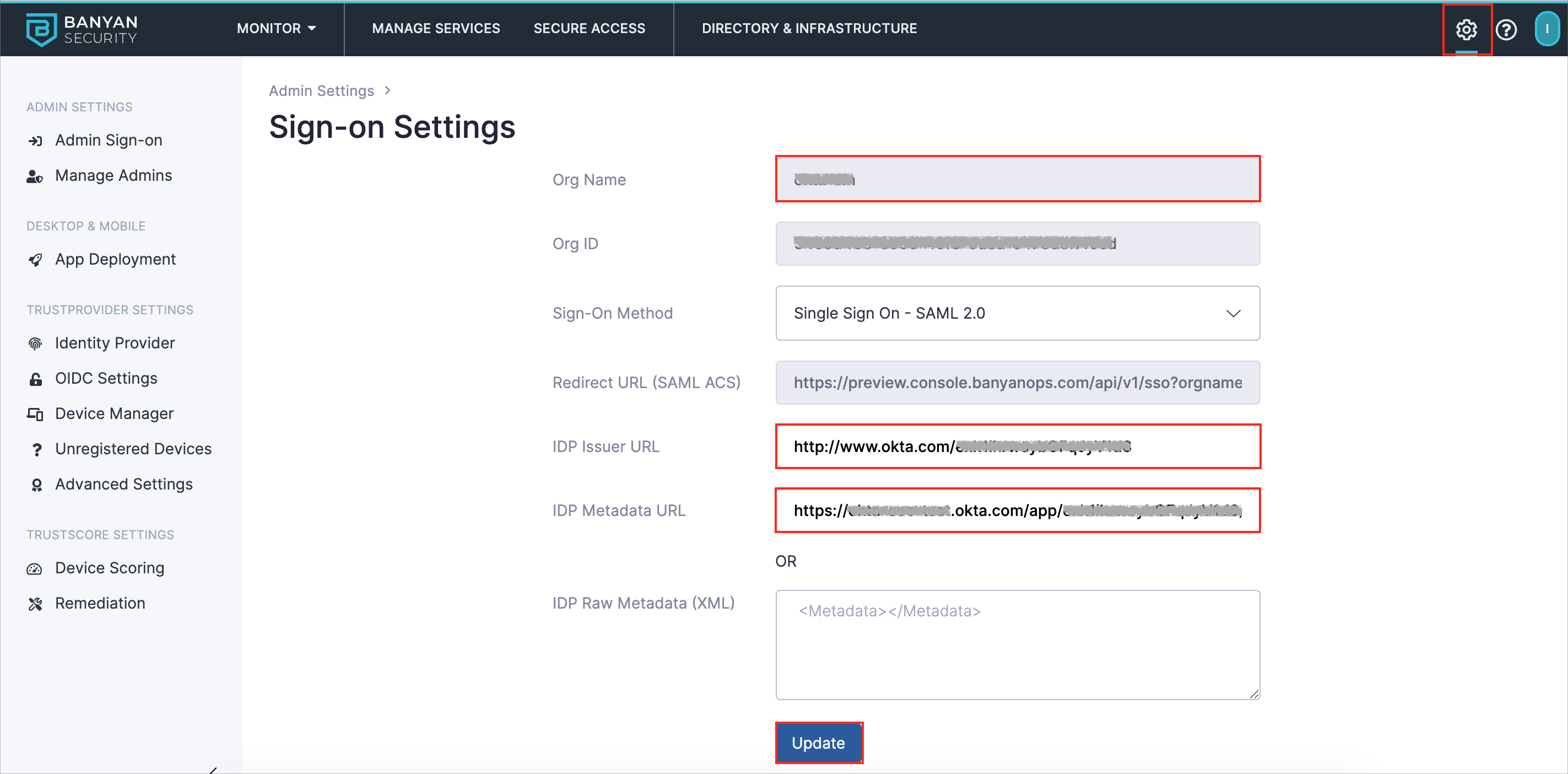This screenshot has width=1568, height=774.
Task: Click the OIDC Settings lock icon
Action: pos(35,379)
